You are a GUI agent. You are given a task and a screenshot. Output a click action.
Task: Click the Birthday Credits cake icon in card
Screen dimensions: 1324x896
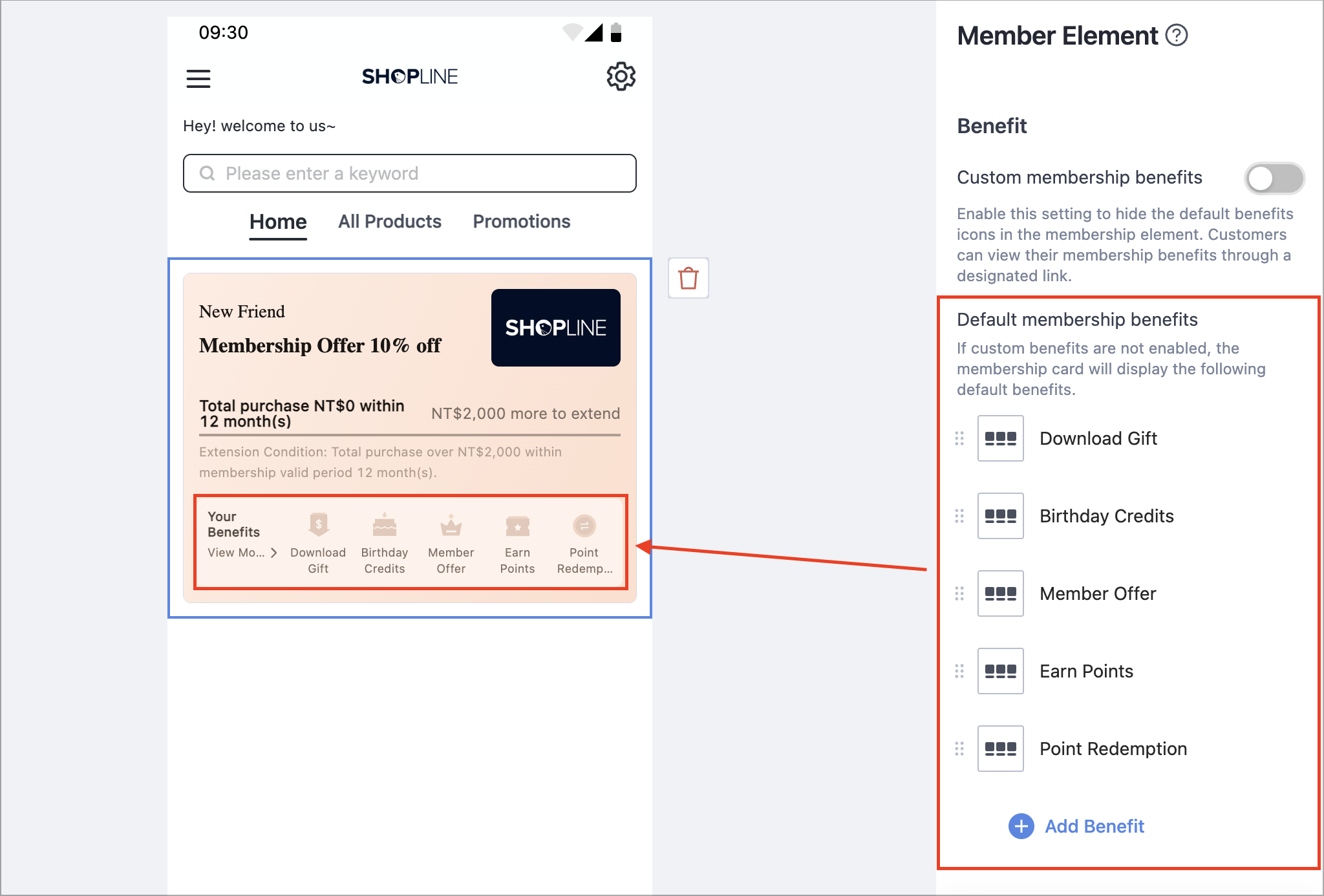385,525
